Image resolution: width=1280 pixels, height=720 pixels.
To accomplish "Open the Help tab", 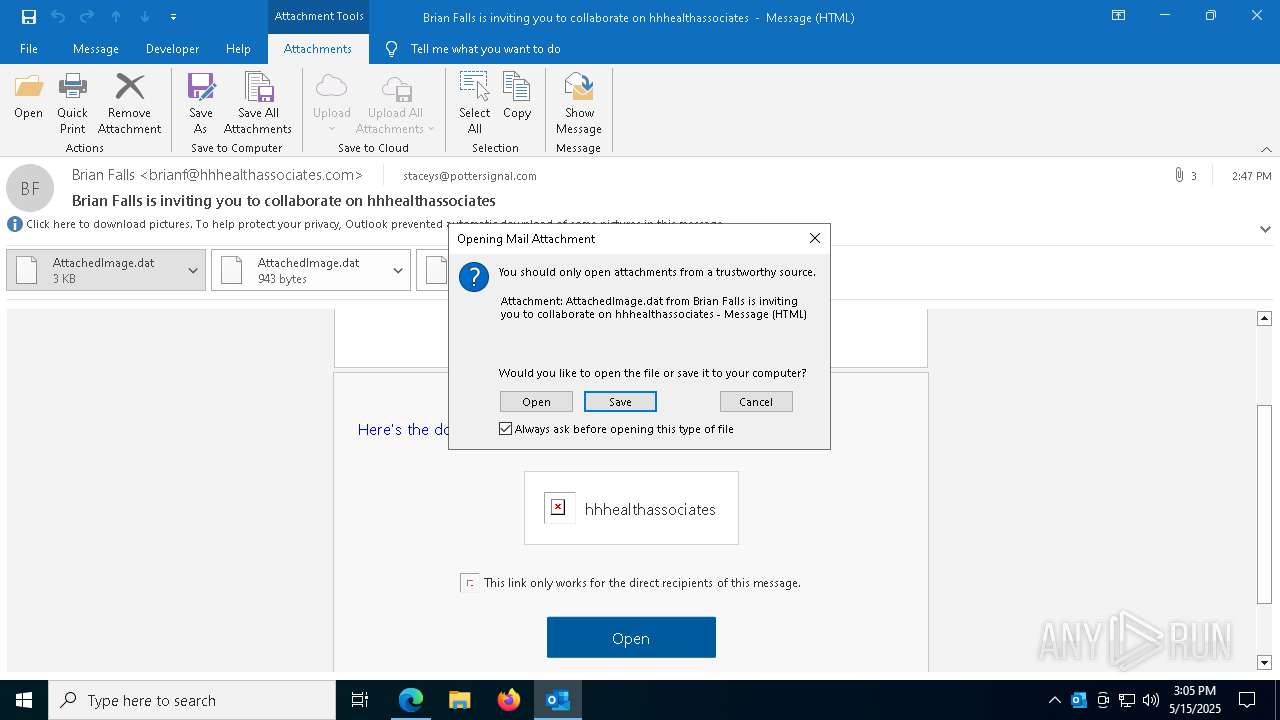I will [238, 48].
